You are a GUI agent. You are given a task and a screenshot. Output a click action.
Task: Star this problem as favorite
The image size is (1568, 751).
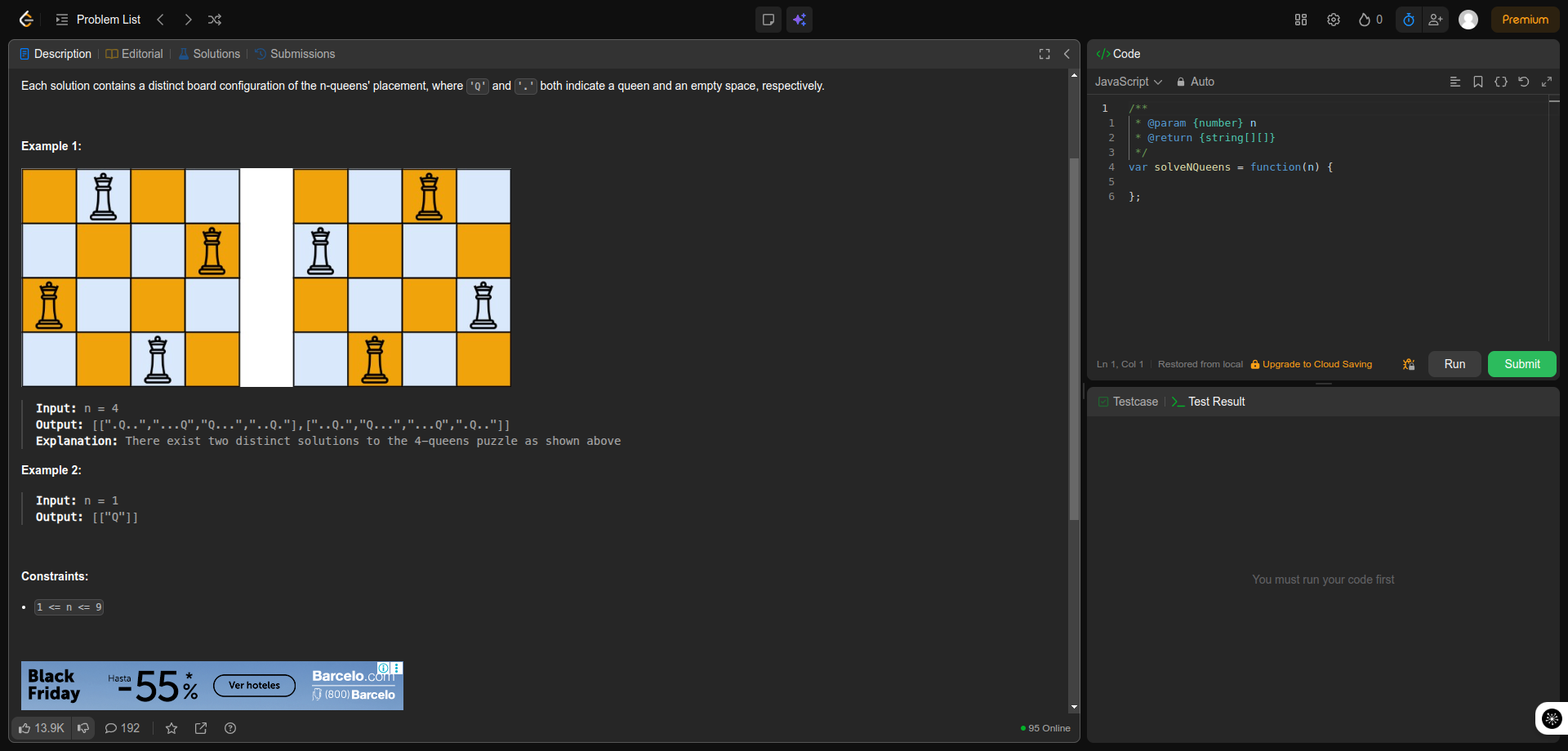[171, 728]
